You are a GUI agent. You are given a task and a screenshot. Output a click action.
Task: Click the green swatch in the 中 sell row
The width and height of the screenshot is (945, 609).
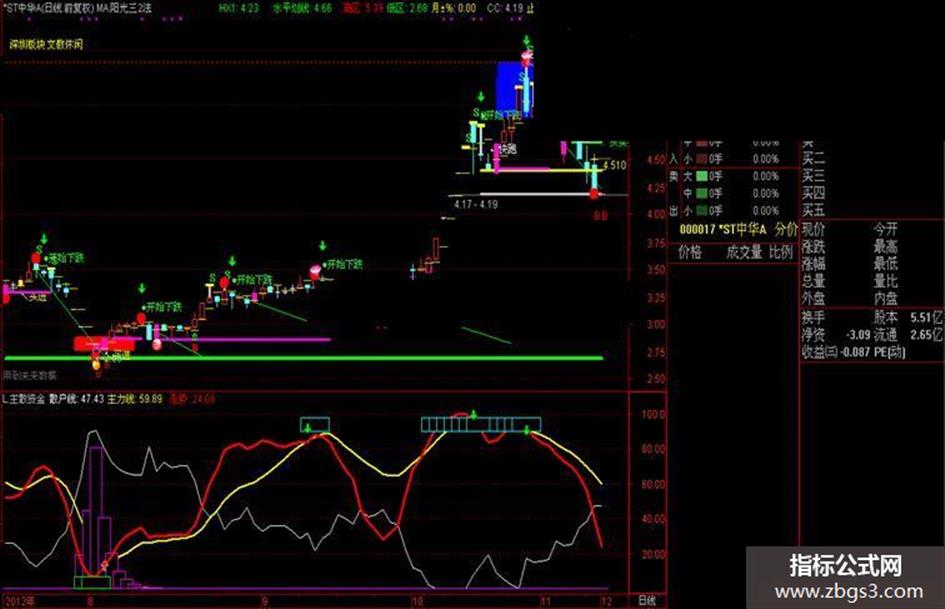pos(702,194)
